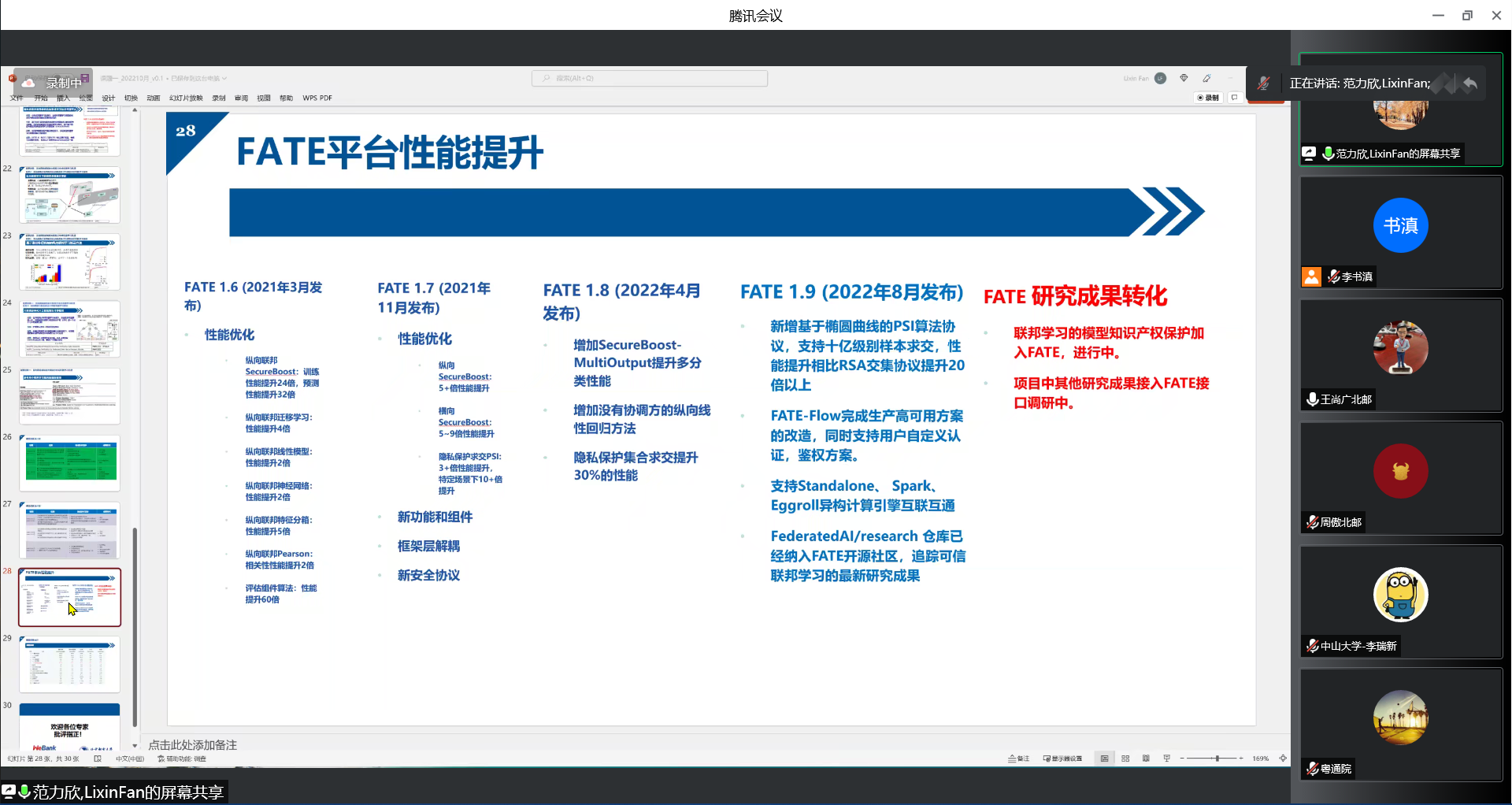Select slide 27 thumbnail

coord(70,530)
